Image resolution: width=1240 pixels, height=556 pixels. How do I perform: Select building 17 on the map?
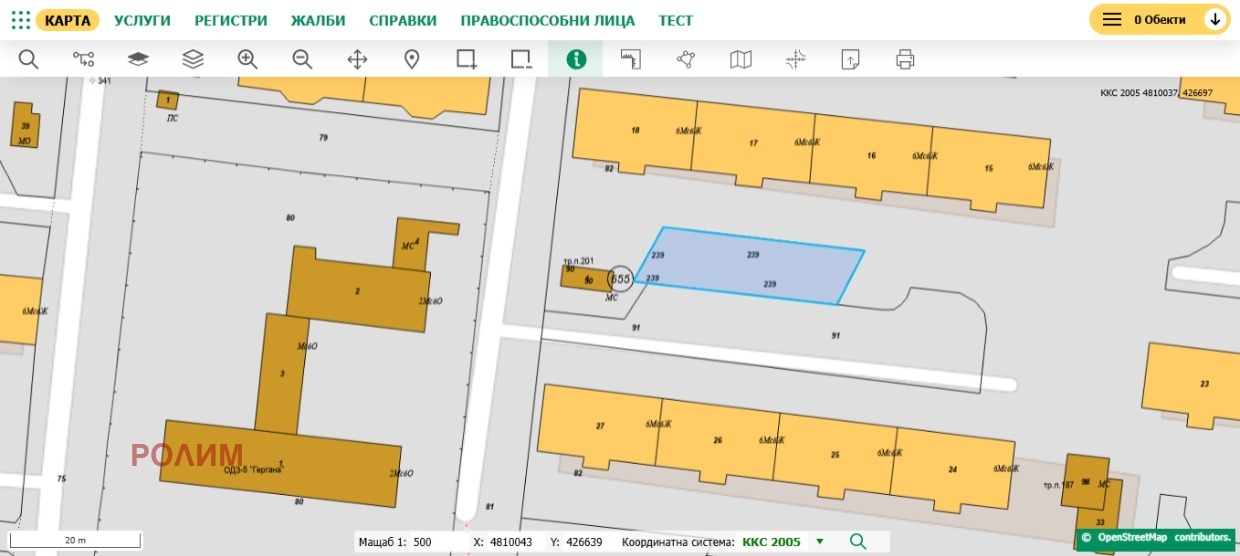[752, 144]
